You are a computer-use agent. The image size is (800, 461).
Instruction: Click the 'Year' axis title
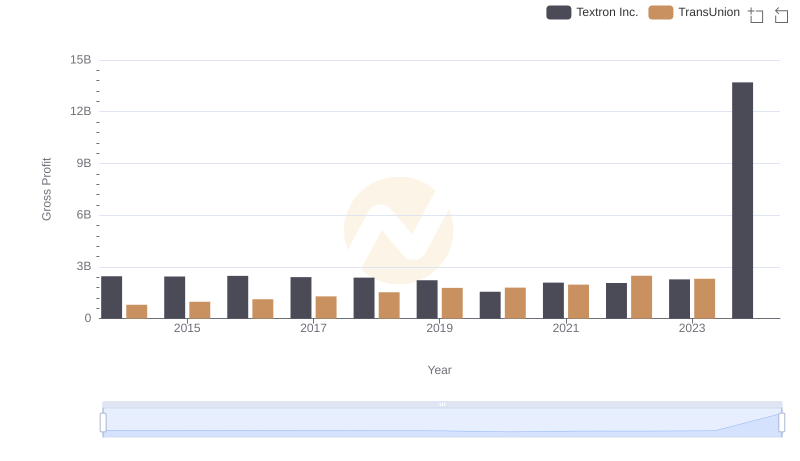pos(439,370)
